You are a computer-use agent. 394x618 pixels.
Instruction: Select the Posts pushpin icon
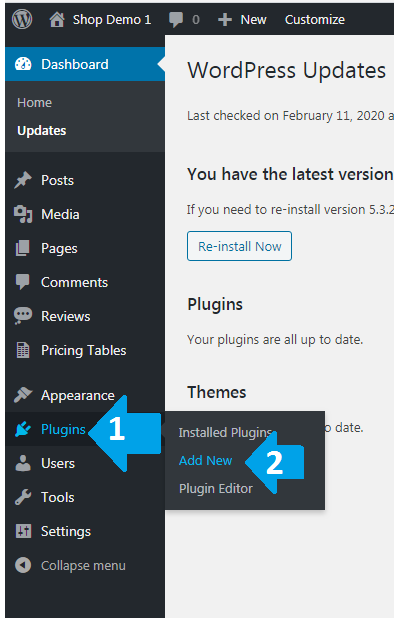point(23,180)
